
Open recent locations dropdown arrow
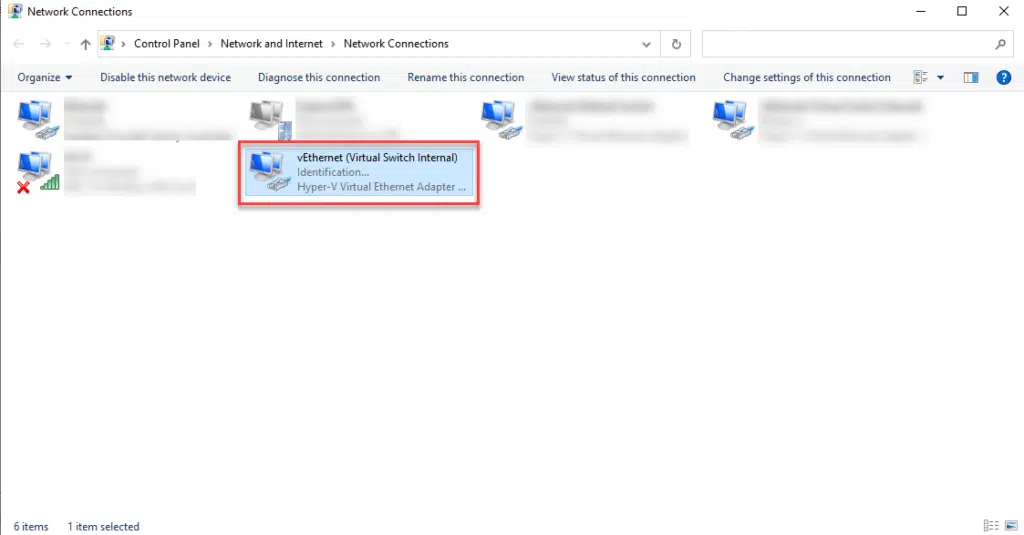pos(67,44)
